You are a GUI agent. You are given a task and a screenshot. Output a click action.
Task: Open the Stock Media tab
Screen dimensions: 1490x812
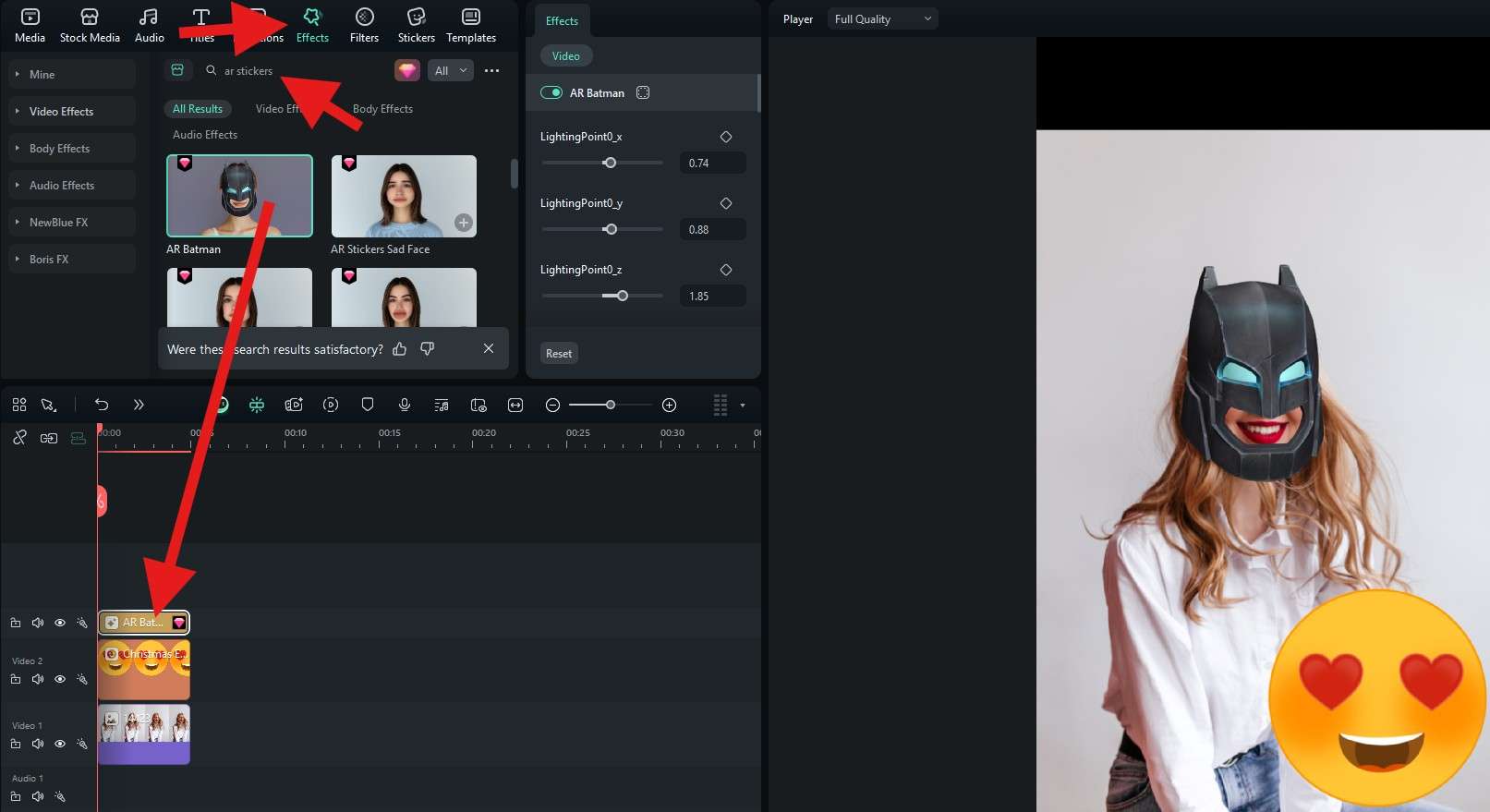click(90, 26)
